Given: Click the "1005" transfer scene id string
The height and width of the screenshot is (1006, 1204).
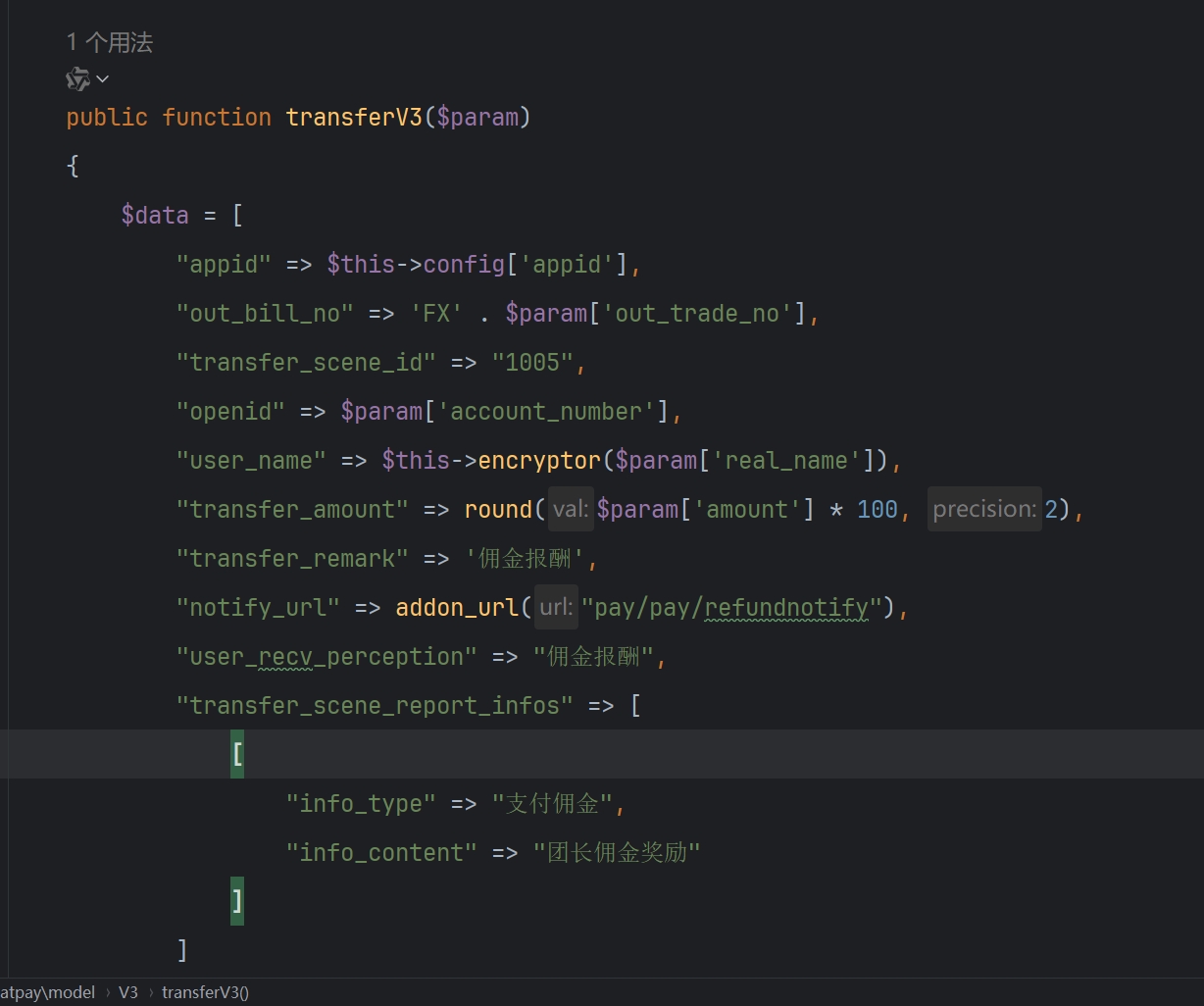Looking at the screenshot, I should [531, 363].
